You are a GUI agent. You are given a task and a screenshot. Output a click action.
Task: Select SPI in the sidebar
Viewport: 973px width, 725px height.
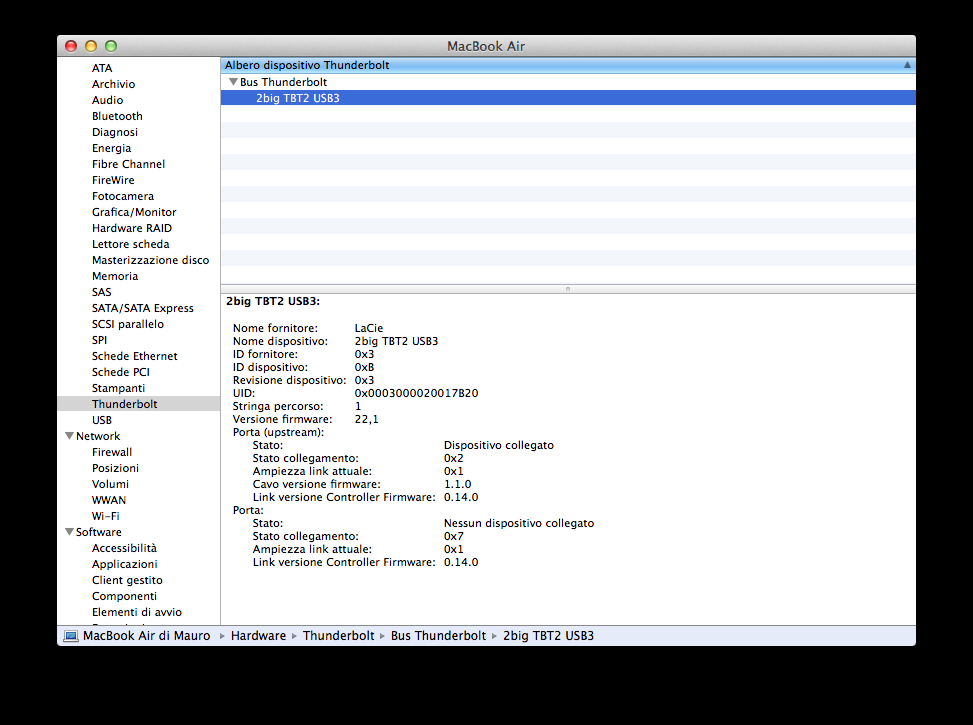[99, 340]
